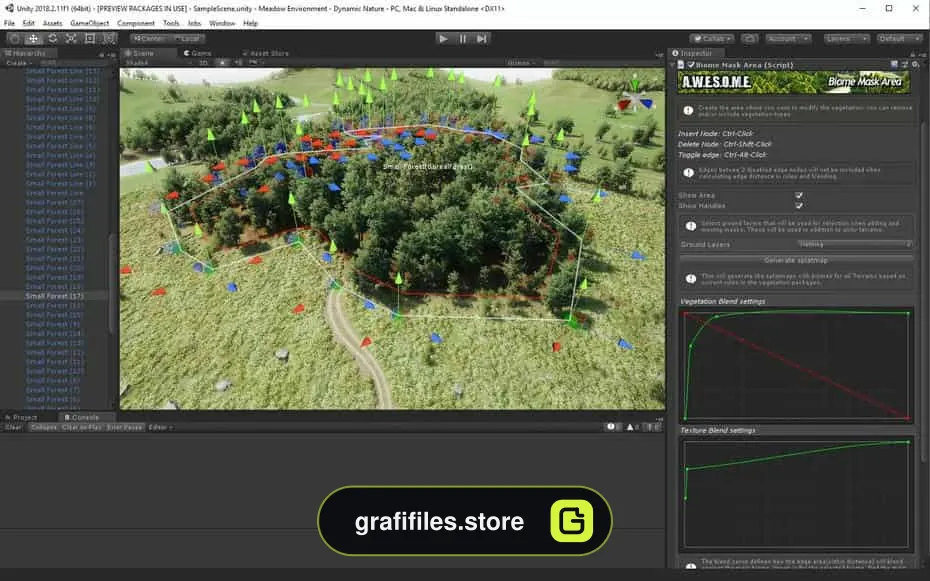Image resolution: width=930 pixels, height=581 pixels.
Task: Open the Tools menu
Action: (x=171, y=23)
